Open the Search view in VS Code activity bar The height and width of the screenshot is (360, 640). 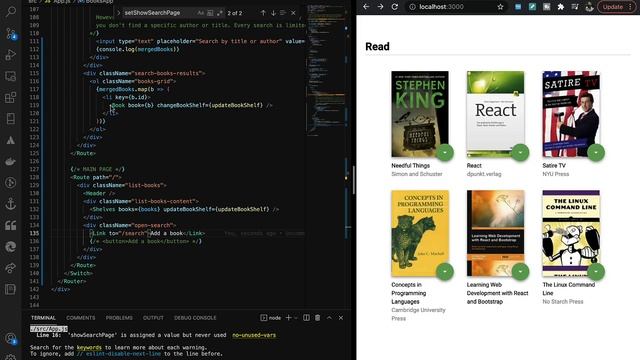(x=11, y=12)
